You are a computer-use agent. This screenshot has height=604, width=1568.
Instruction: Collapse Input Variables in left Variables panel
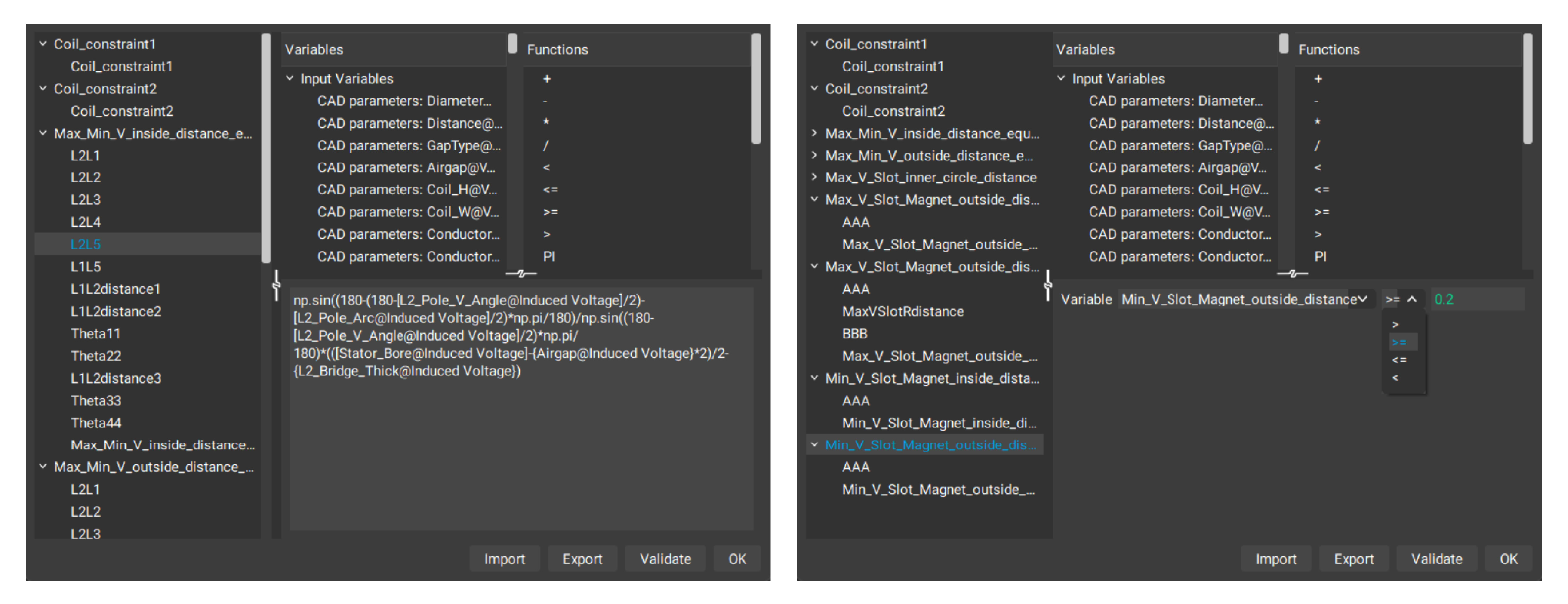[290, 78]
